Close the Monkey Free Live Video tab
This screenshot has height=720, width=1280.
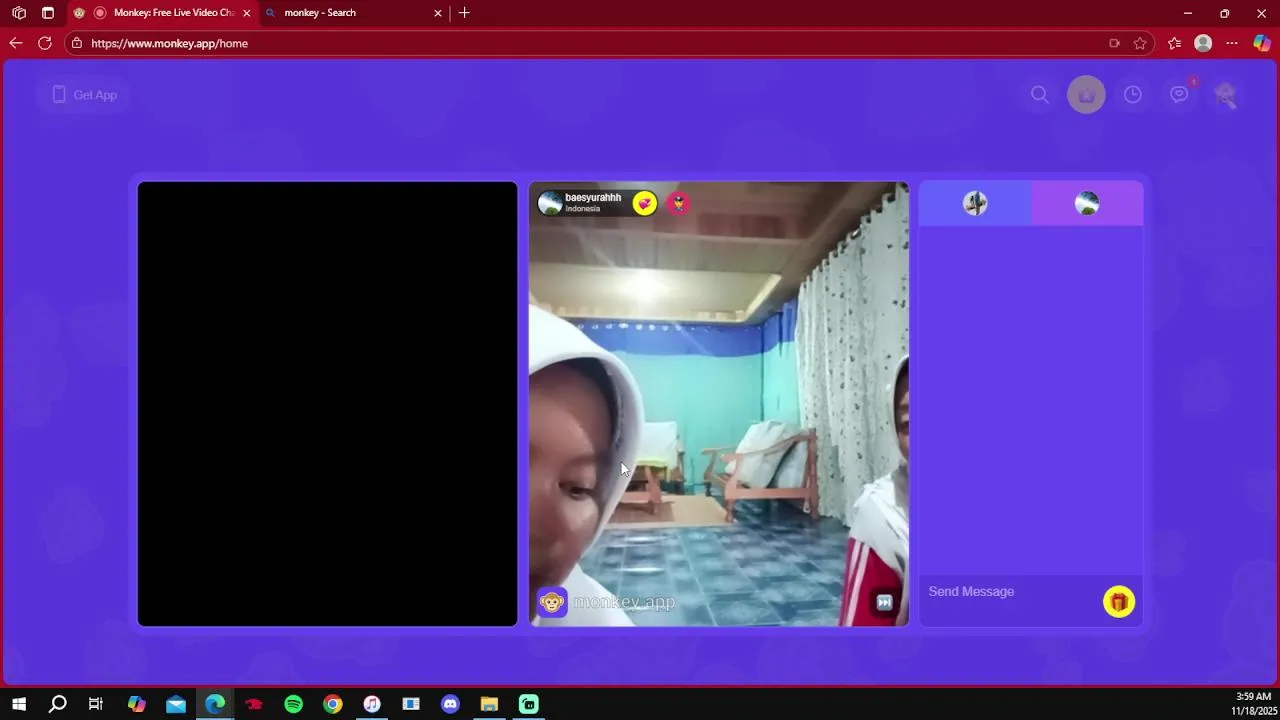click(x=246, y=13)
